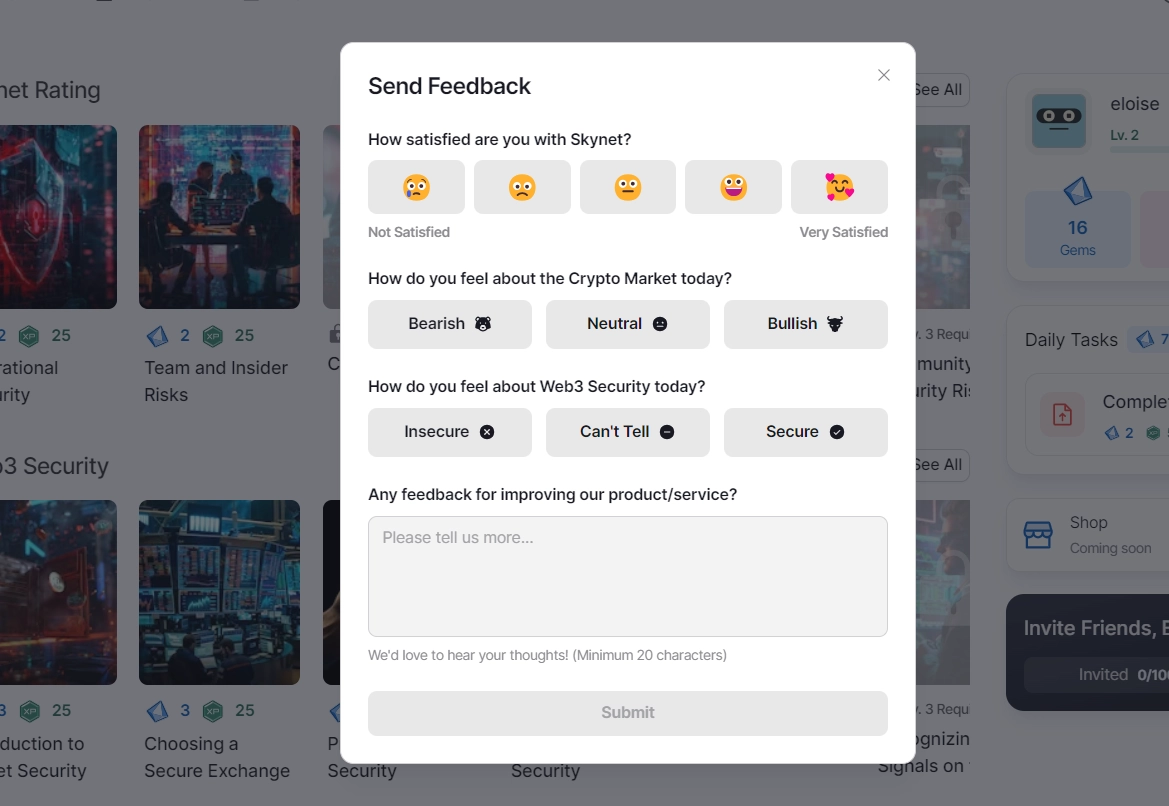The height and width of the screenshot is (806, 1169).
Task: Choose Can't Tell for Web3 Security
Action: click(628, 432)
